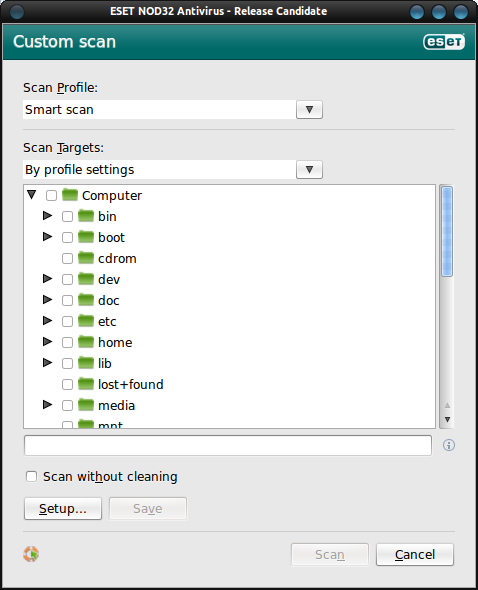Expand the etc folder

click(47, 321)
